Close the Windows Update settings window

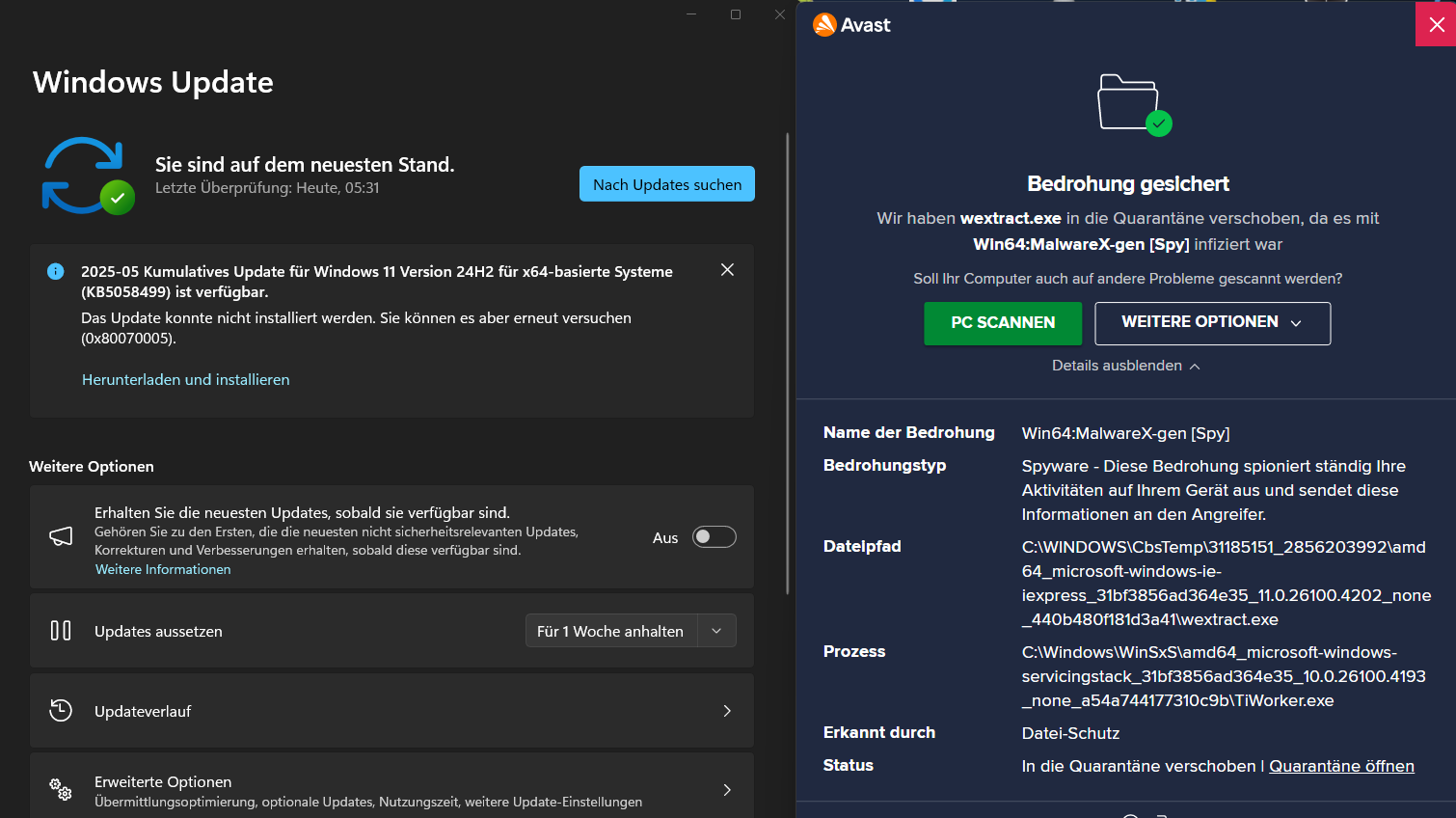click(x=780, y=14)
